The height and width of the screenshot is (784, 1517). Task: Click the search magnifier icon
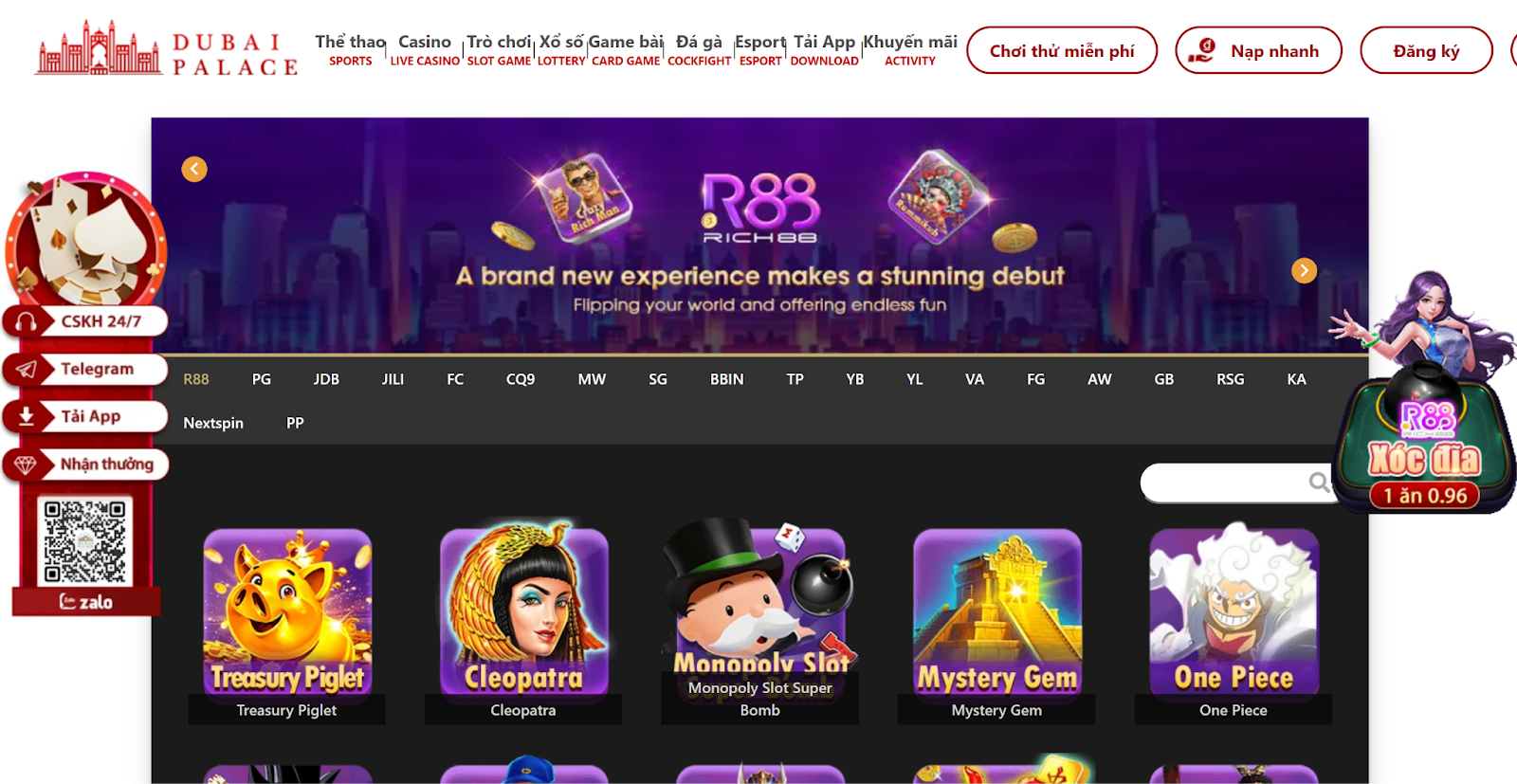coord(1319,483)
